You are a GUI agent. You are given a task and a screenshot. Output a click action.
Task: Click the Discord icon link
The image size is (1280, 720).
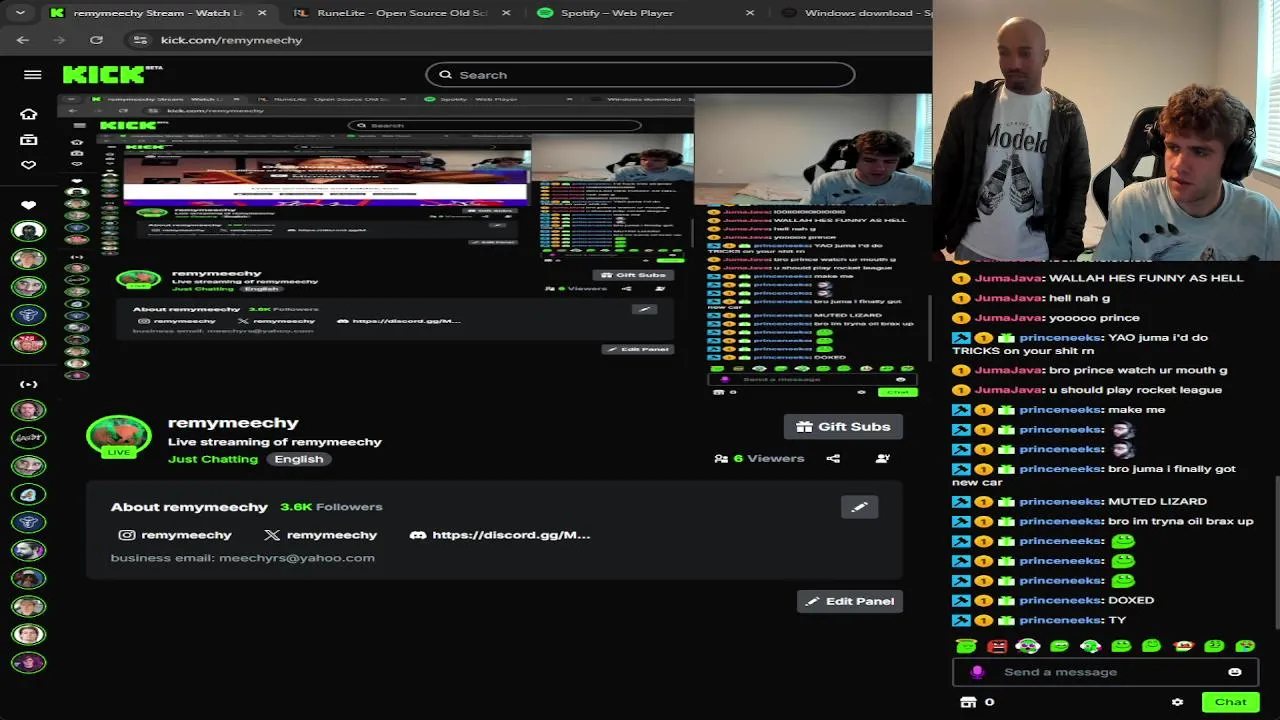[x=418, y=535]
